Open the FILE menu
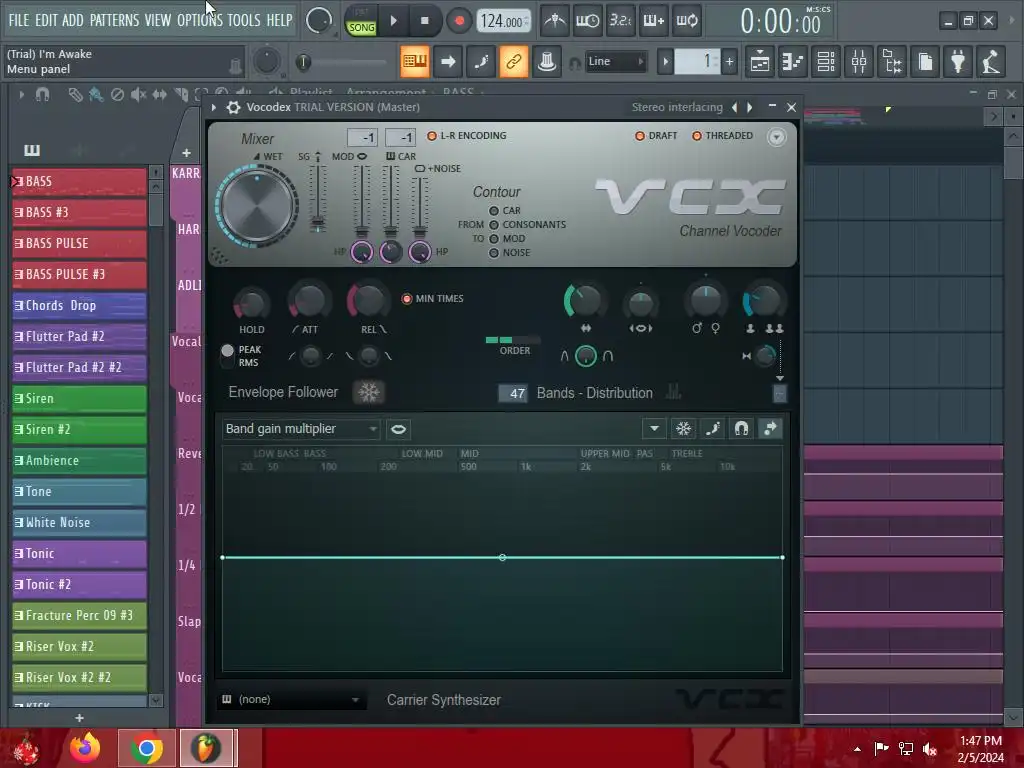Viewport: 1024px width, 768px height. click(x=18, y=20)
